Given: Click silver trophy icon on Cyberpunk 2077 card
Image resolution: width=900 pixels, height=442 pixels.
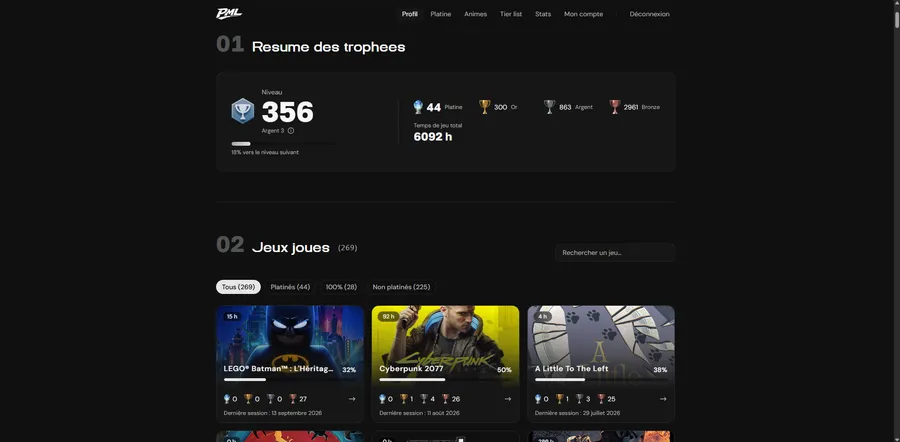Looking at the screenshot, I should click(424, 398).
